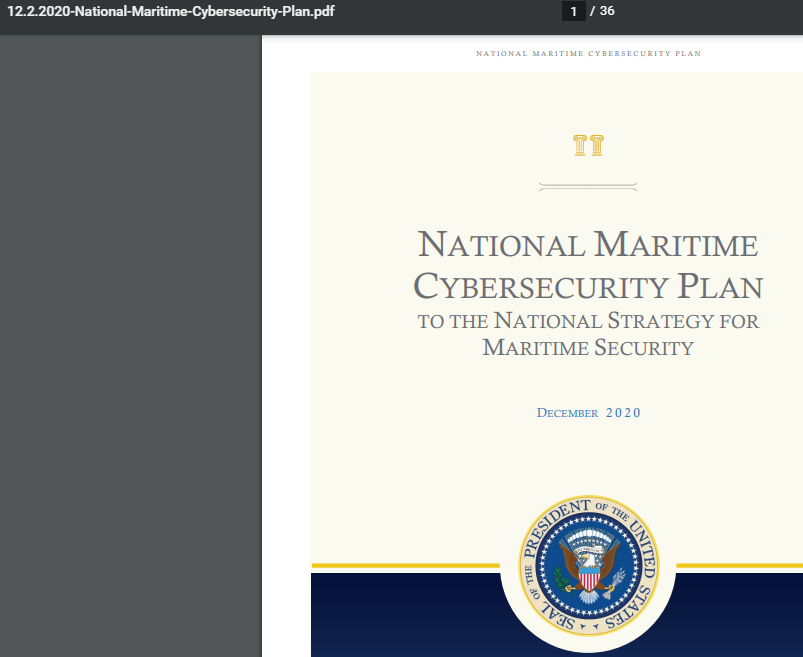The width and height of the screenshot is (803, 657).
Task: Click the 'December 2020' date text
Action: [588, 413]
